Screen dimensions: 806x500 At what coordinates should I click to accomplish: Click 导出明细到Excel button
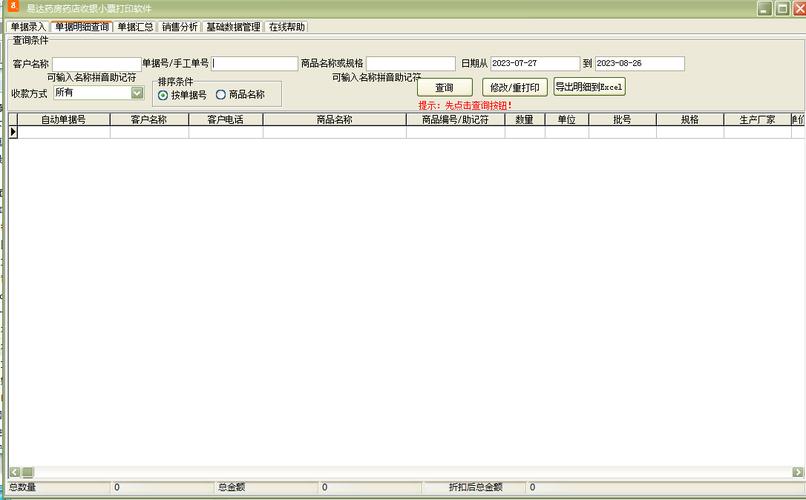[x=589, y=87]
